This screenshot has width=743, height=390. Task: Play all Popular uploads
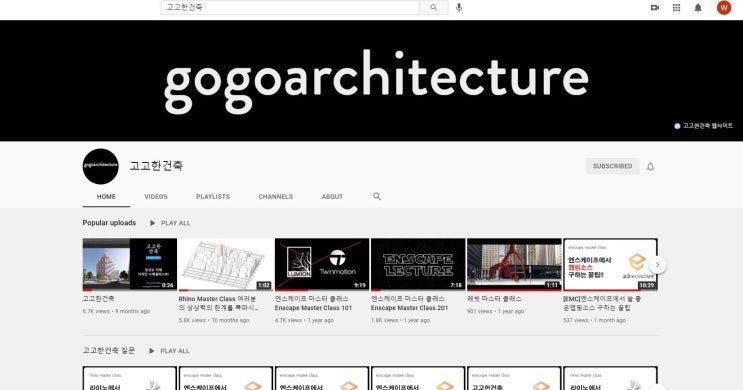(170, 223)
